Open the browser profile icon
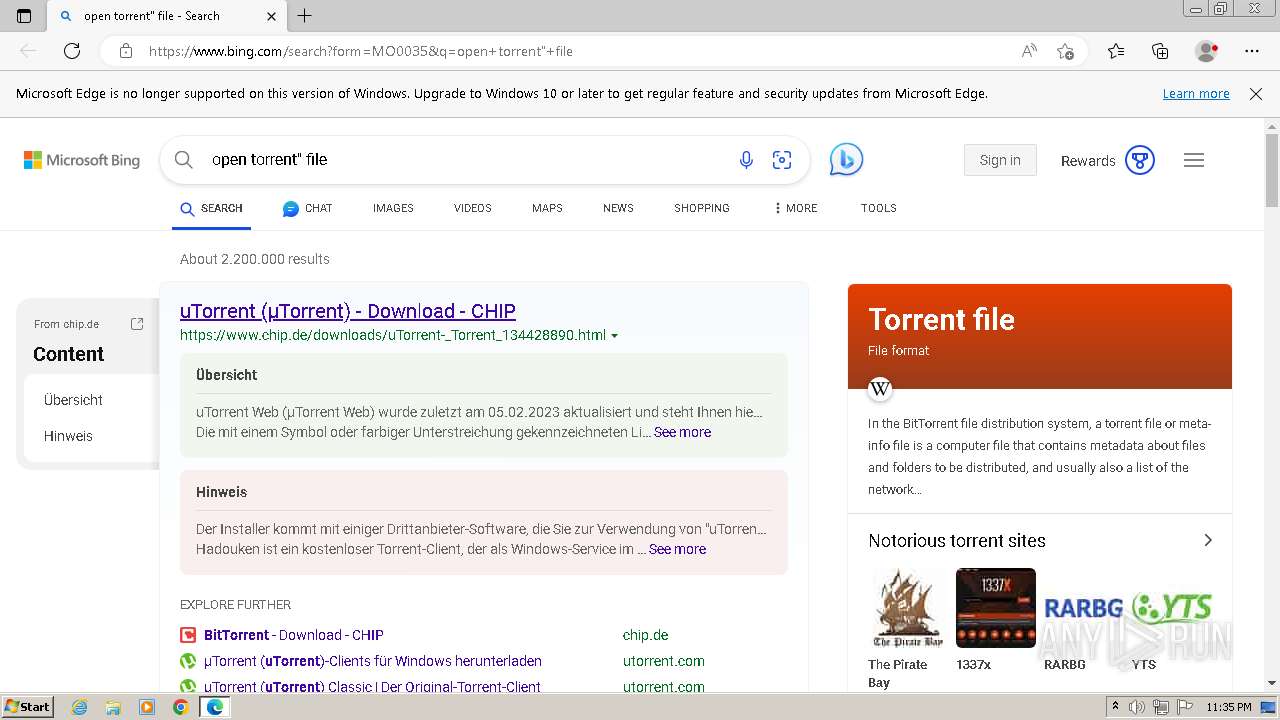The width and height of the screenshot is (1280, 720). [x=1207, y=51]
